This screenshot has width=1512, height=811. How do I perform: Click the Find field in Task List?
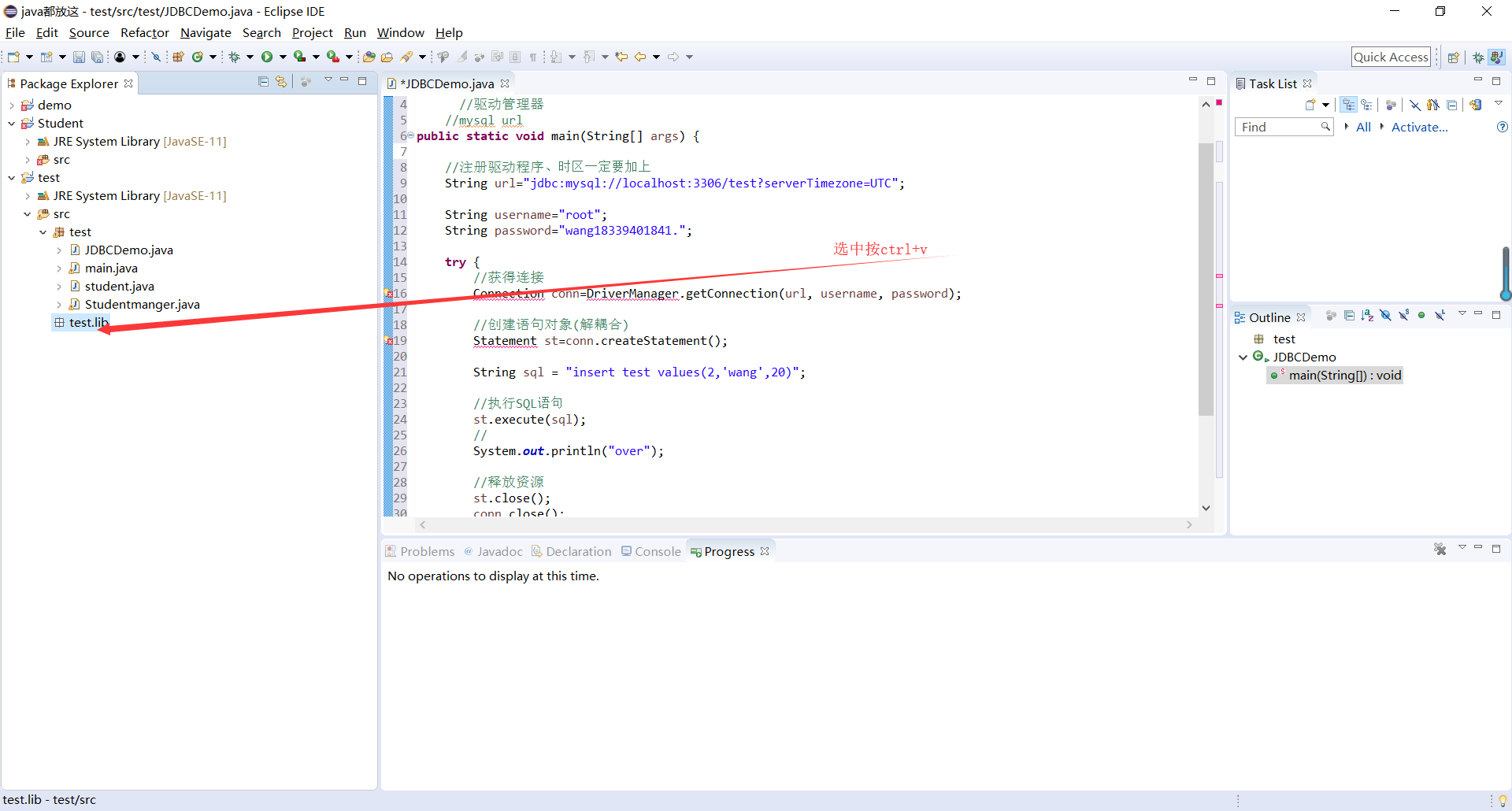(1284, 127)
